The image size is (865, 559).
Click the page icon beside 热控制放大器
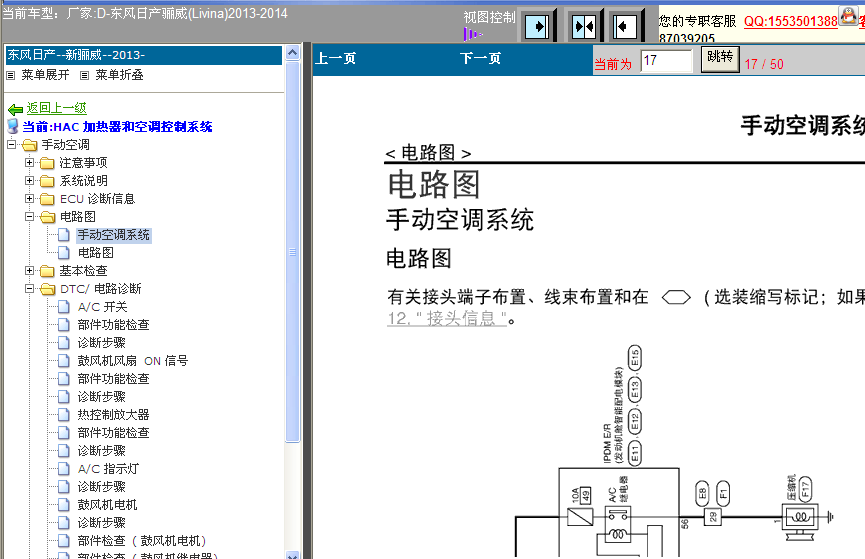coord(64,415)
